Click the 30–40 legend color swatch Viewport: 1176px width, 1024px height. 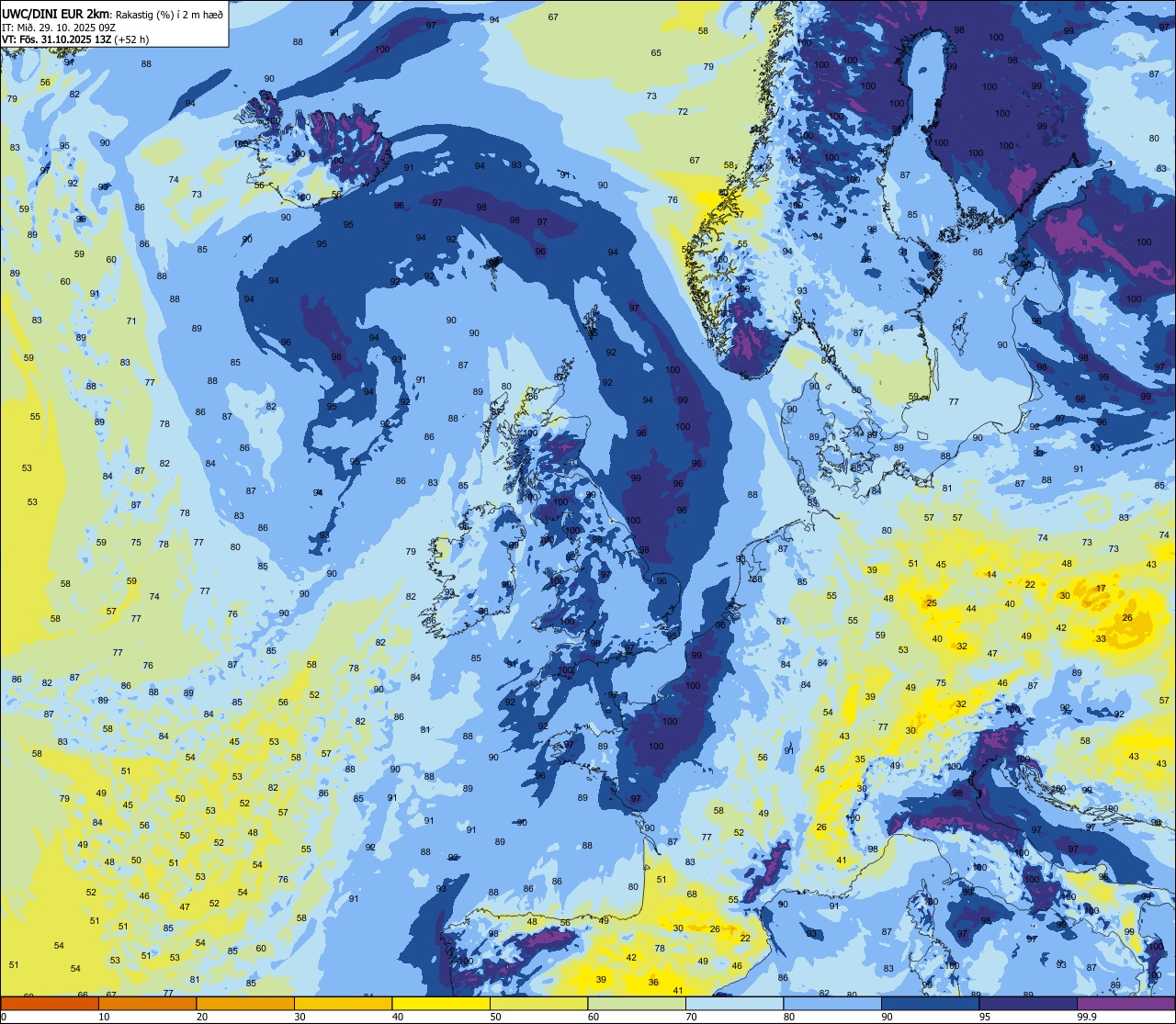[343, 1003]
